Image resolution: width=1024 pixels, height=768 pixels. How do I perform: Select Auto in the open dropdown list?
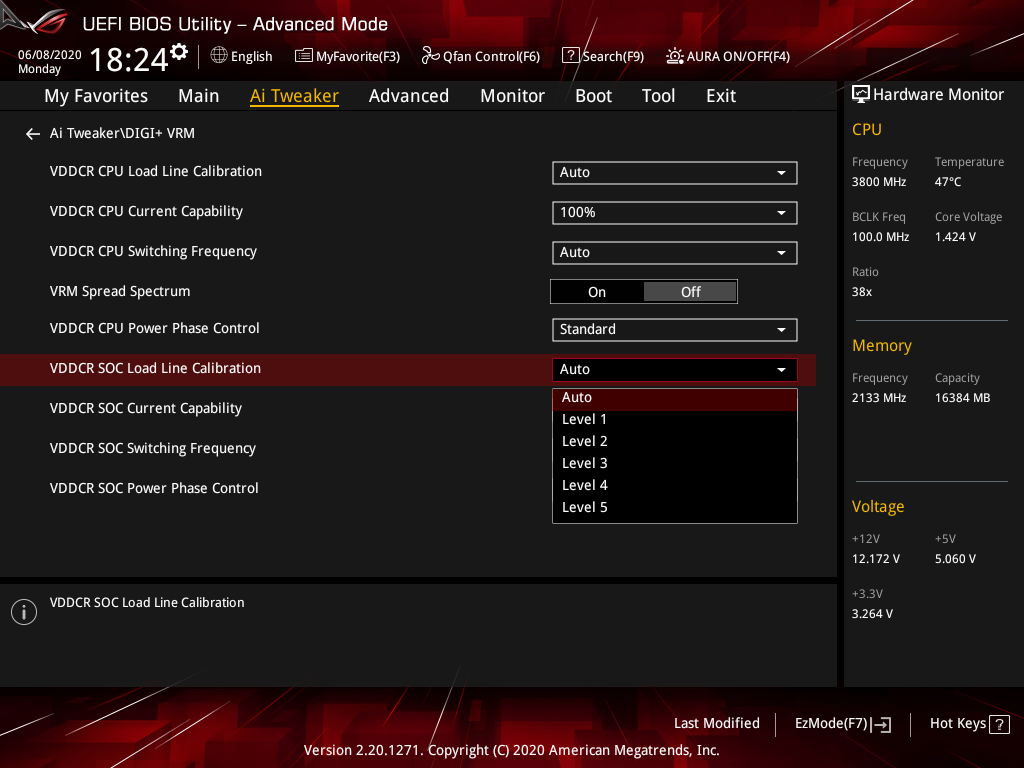pos(675,398)
